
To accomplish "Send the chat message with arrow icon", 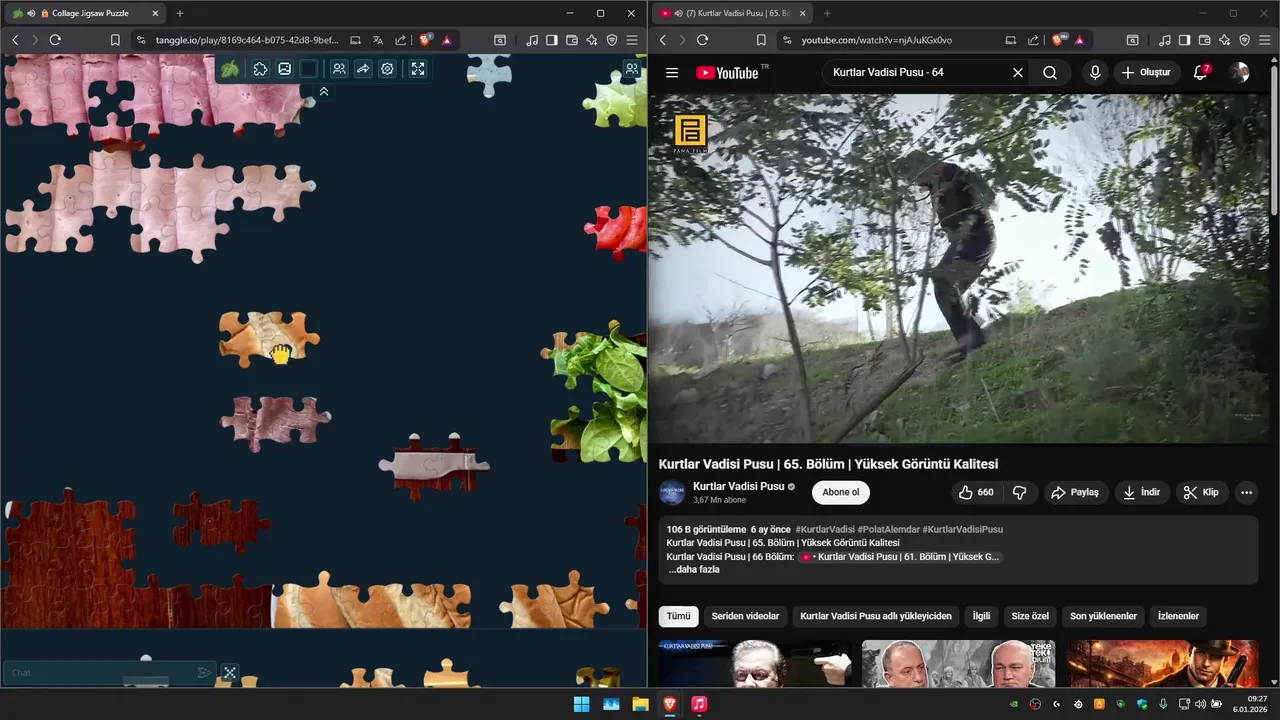I will (x=204, y=673).
